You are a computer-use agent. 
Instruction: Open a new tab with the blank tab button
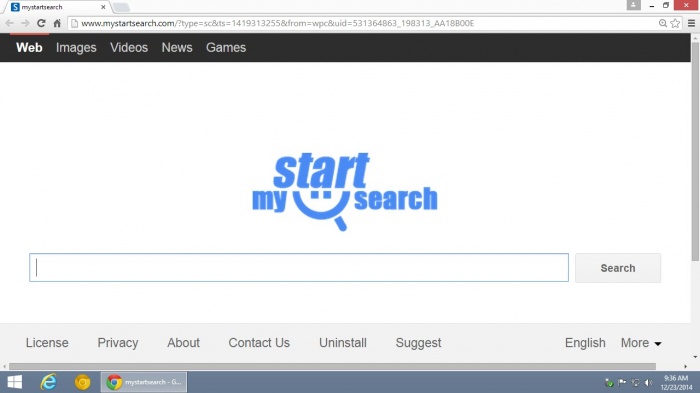[x=121, y=7]
